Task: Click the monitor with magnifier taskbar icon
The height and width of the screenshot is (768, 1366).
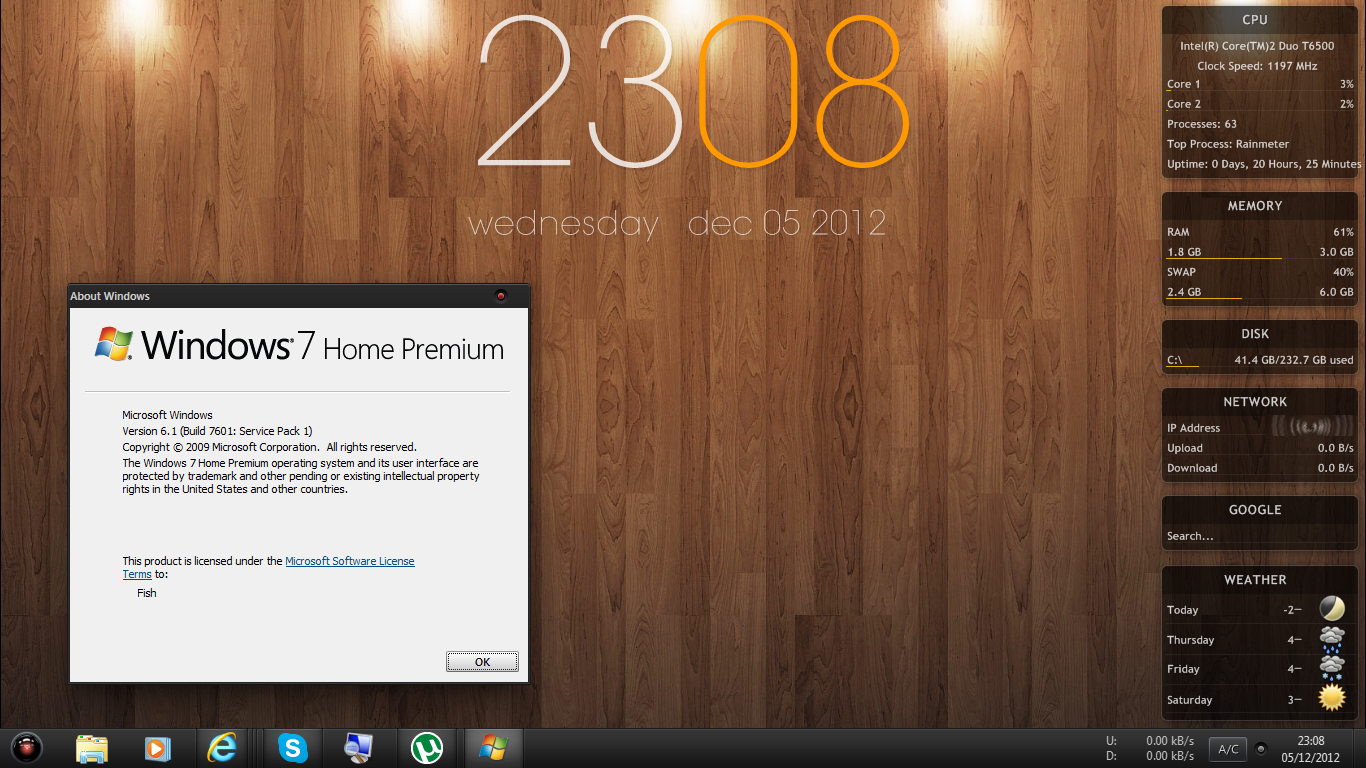Action: [x=357, y=748]
